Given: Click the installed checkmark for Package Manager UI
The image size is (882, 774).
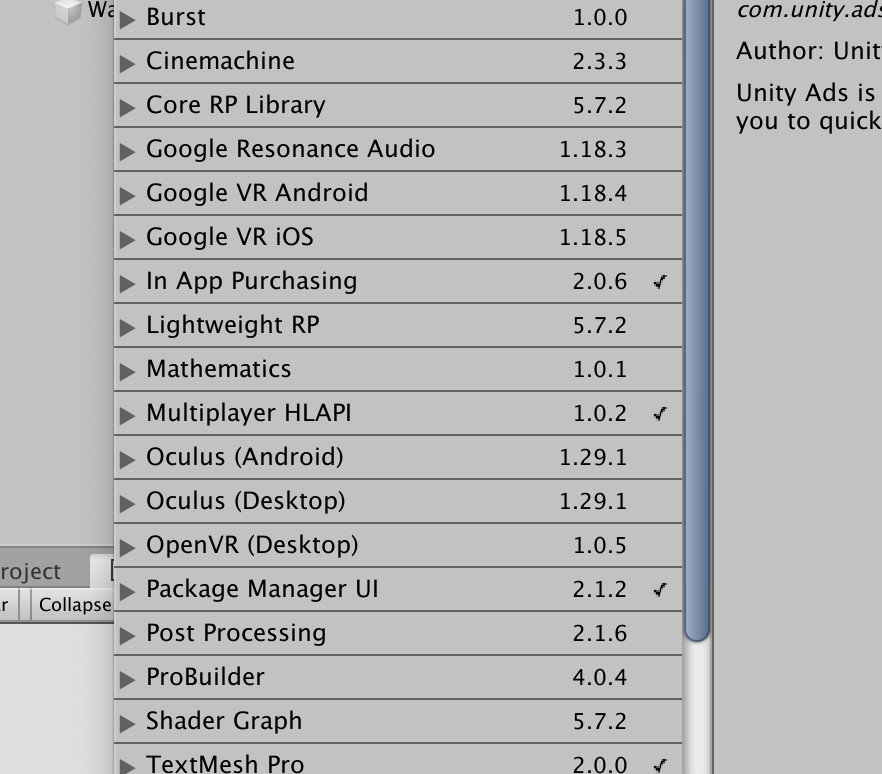Looking at the screenshot, I should point(660,590).
